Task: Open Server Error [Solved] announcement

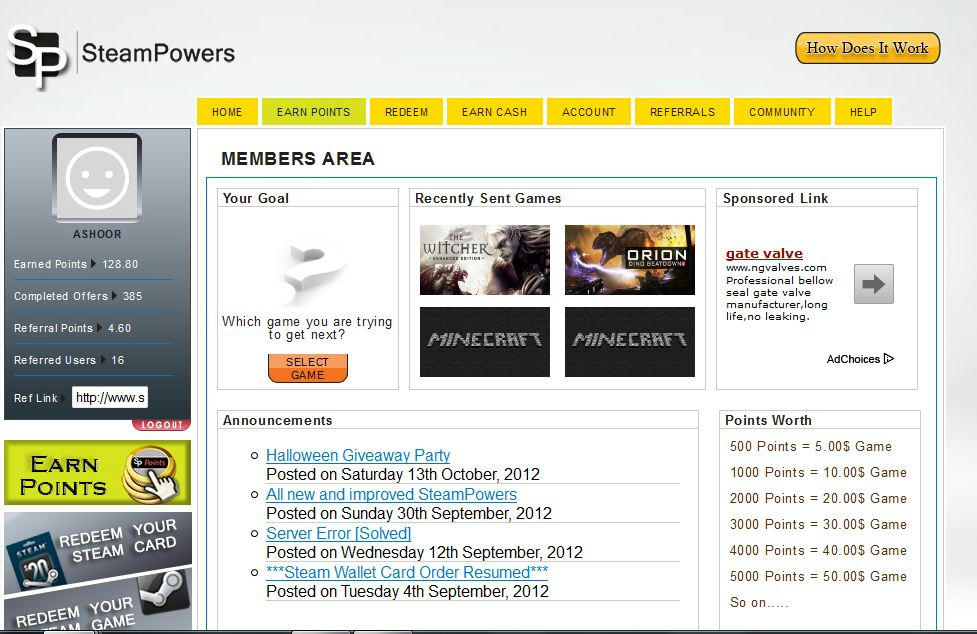Action: pos(338,534)
